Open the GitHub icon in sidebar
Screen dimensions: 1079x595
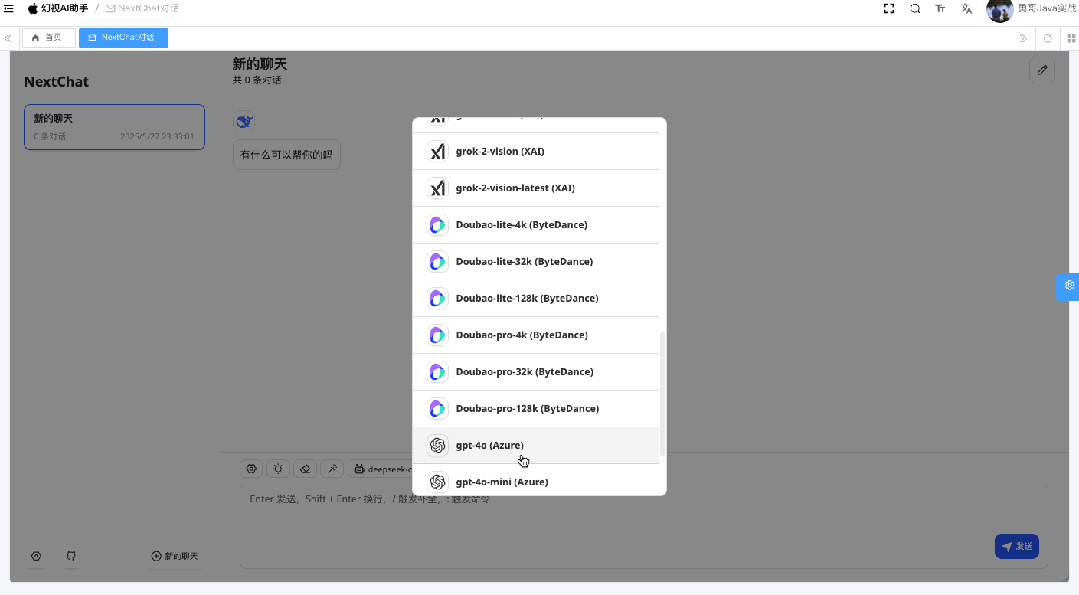pyautogui.click(x=71, y=556)
